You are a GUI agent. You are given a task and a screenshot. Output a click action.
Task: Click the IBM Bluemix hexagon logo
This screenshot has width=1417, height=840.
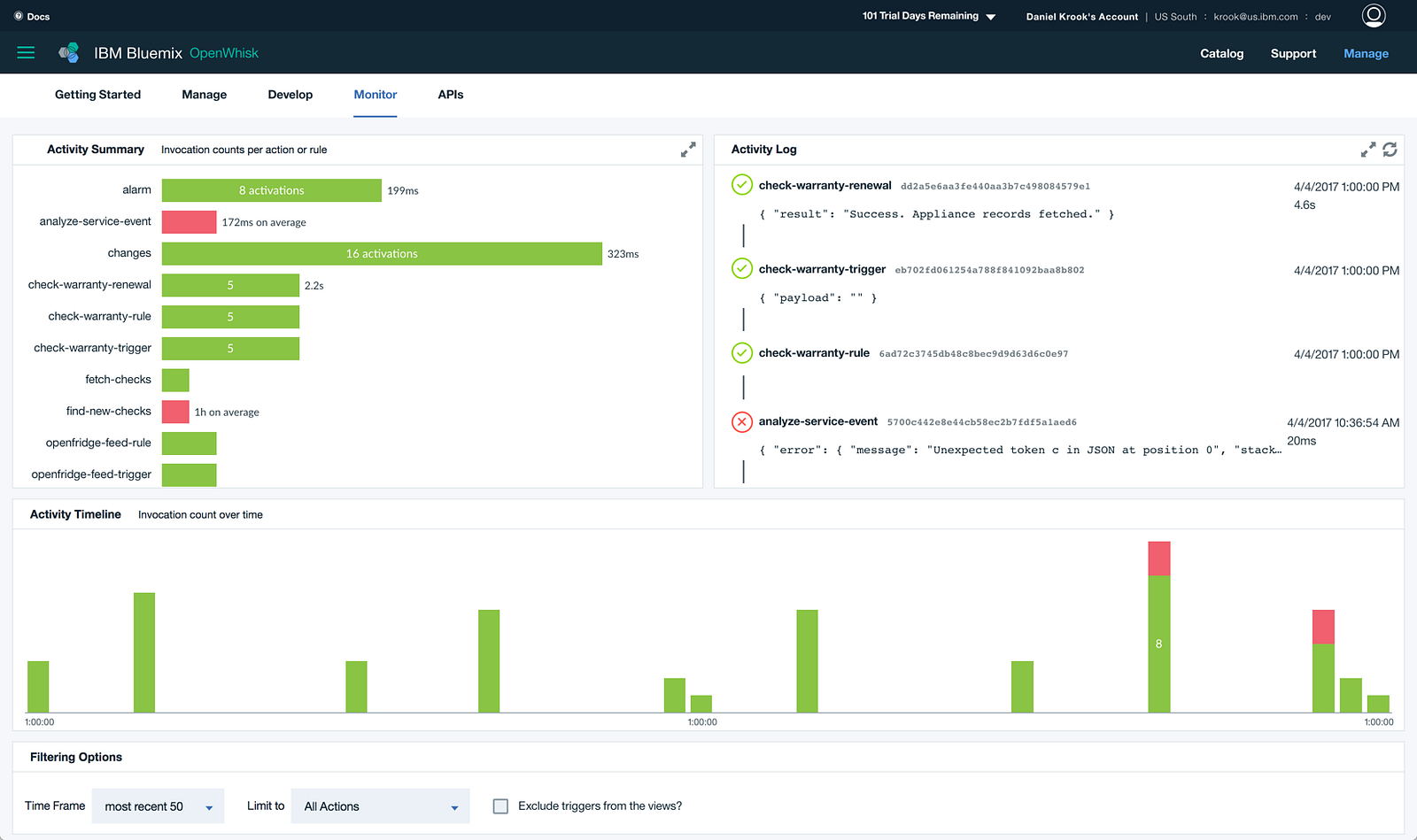coord(69,53)
